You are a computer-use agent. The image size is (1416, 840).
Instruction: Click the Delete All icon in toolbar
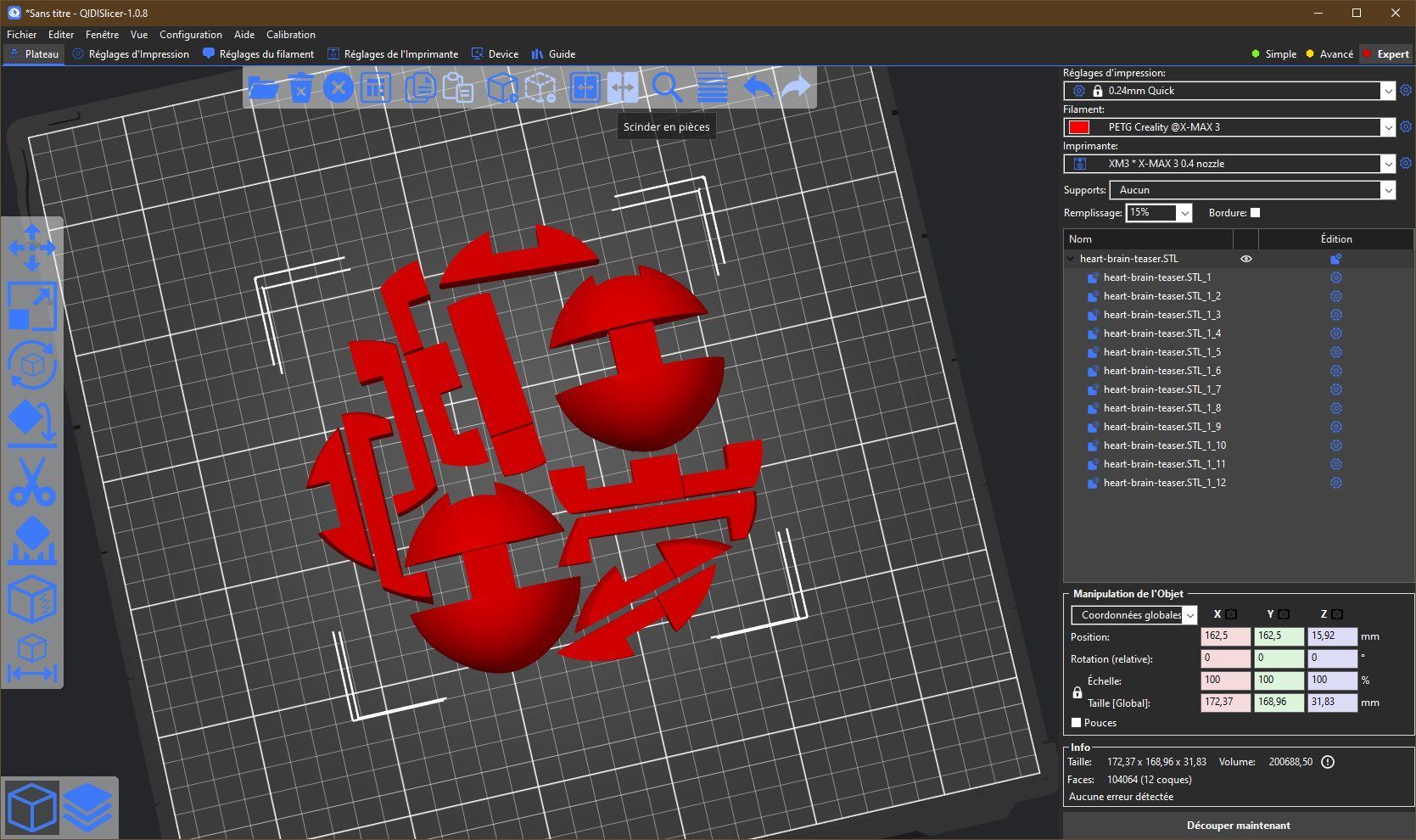[x=338, y=87]
